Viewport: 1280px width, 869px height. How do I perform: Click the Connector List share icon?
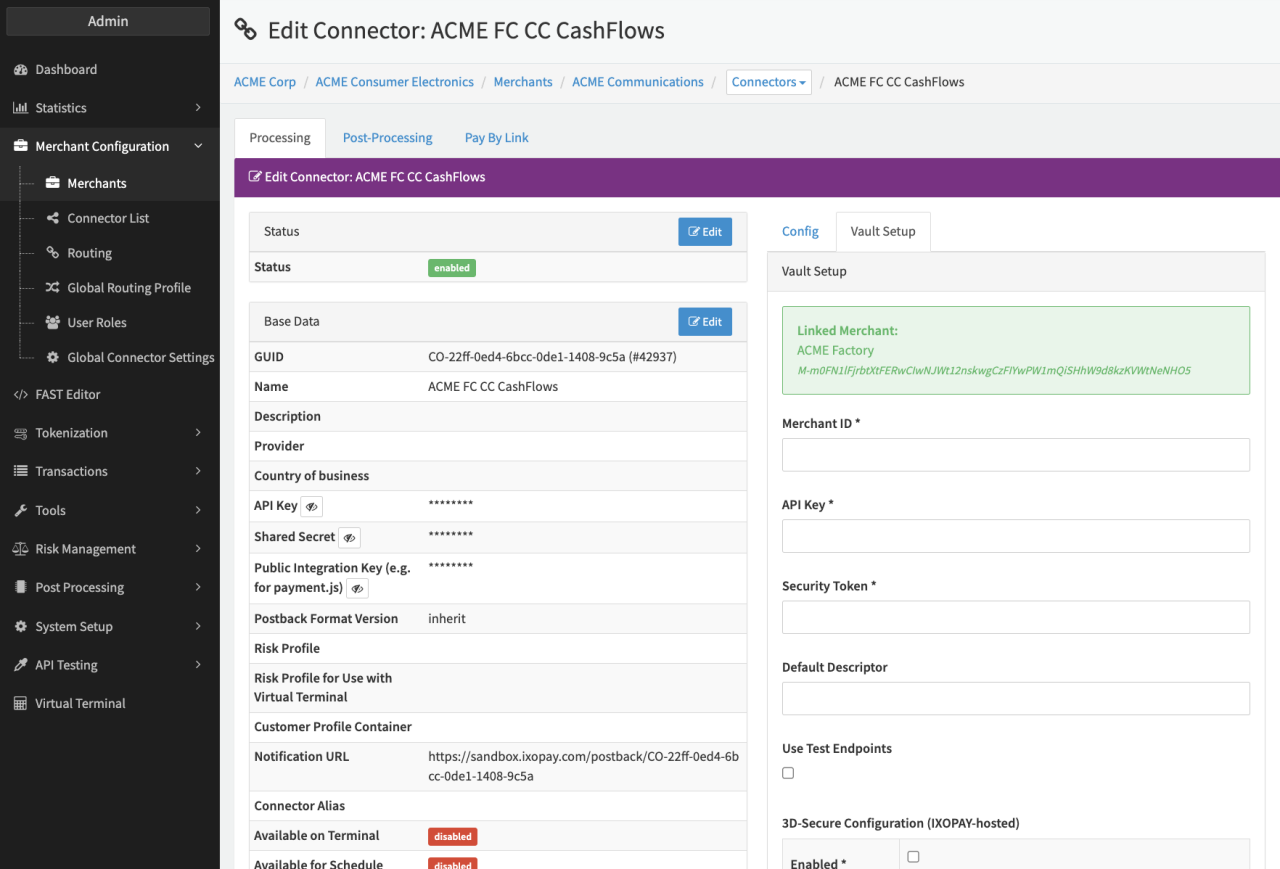click(53, 218)
